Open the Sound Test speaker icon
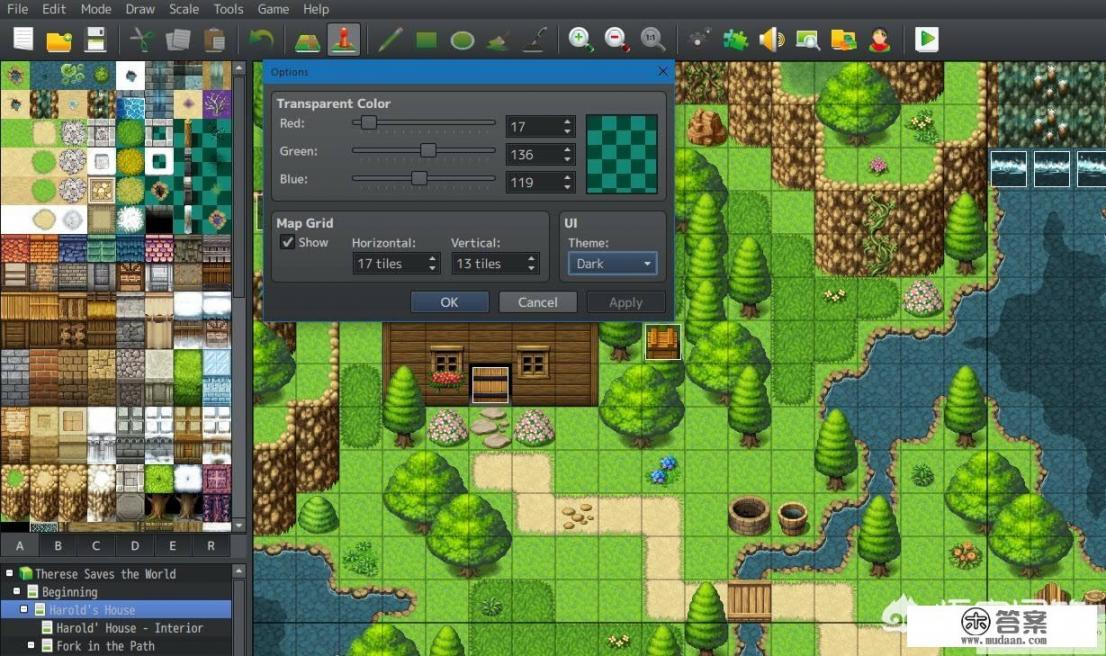This screenshot has height=656, width=1106. point(772,40)
